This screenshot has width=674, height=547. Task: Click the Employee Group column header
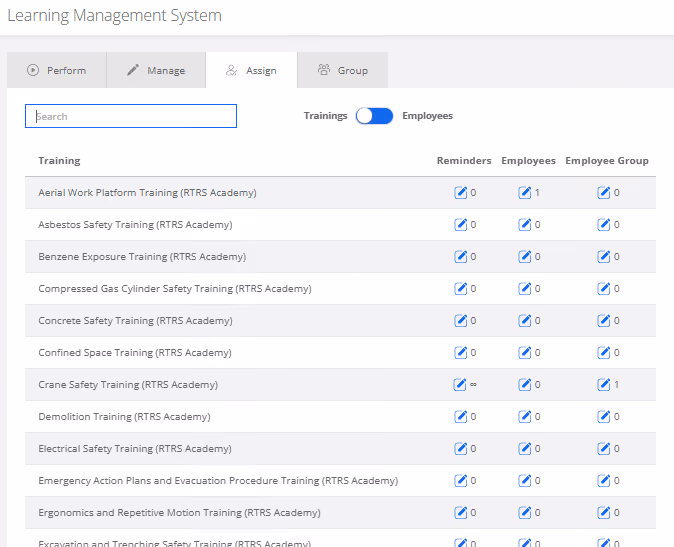click(607, 161)
